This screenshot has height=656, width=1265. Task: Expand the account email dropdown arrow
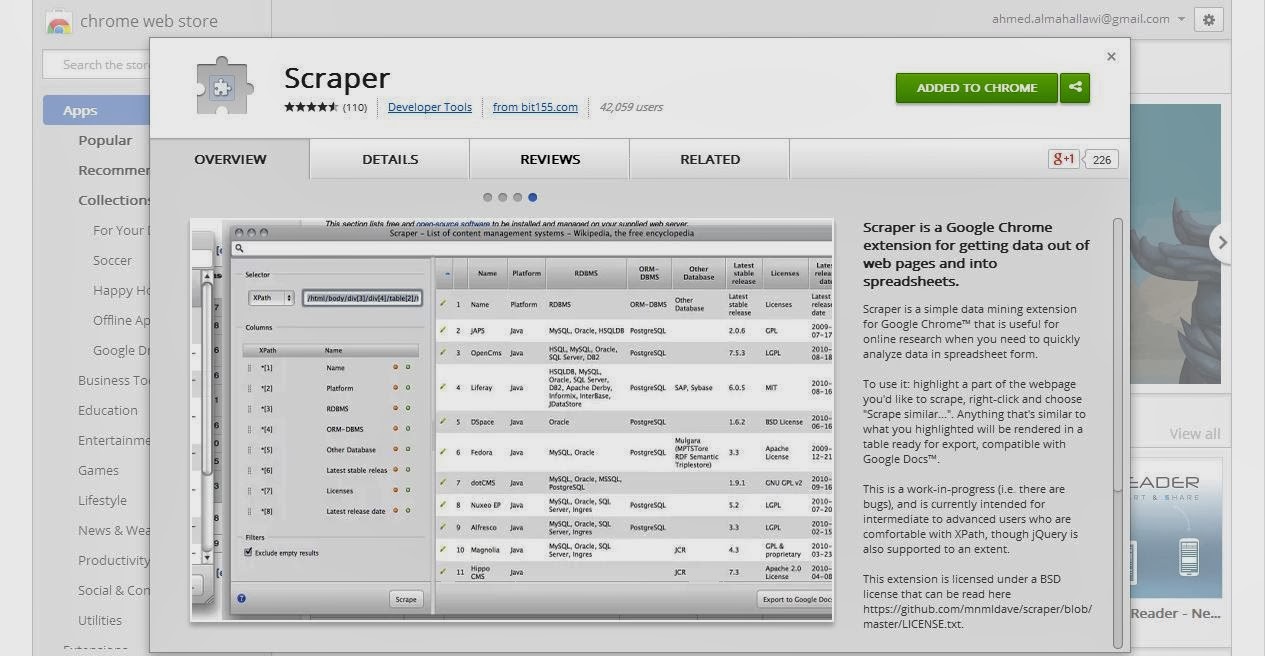coord(1181,19)
